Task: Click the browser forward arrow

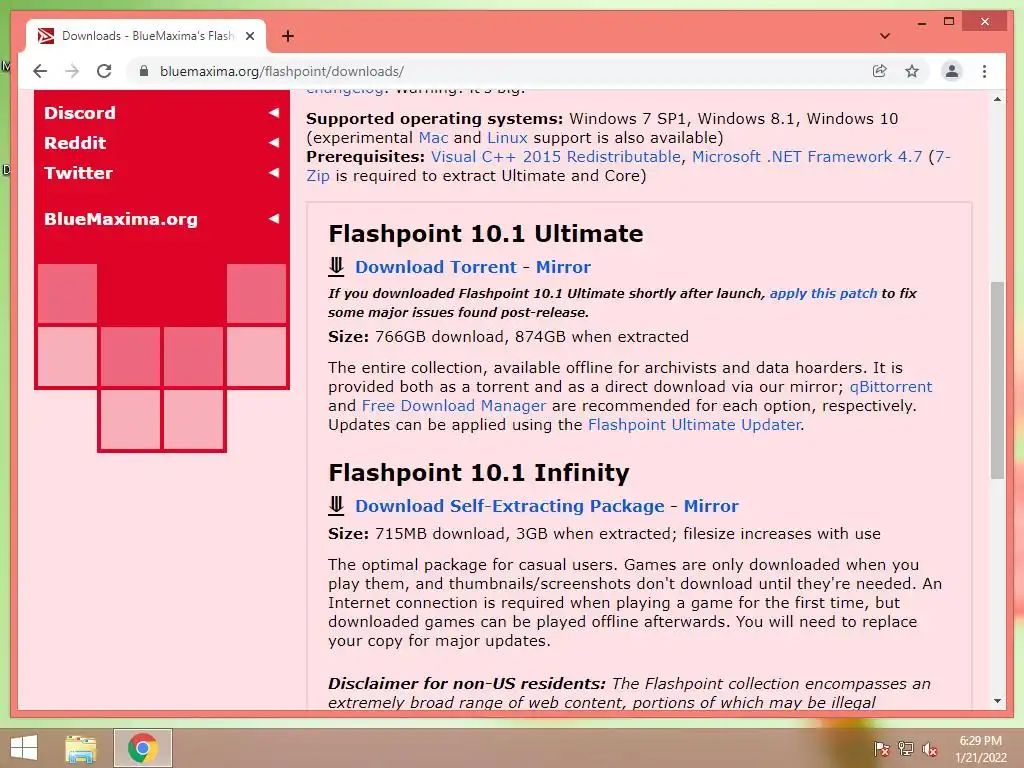Action: click(x=72, y=71)
